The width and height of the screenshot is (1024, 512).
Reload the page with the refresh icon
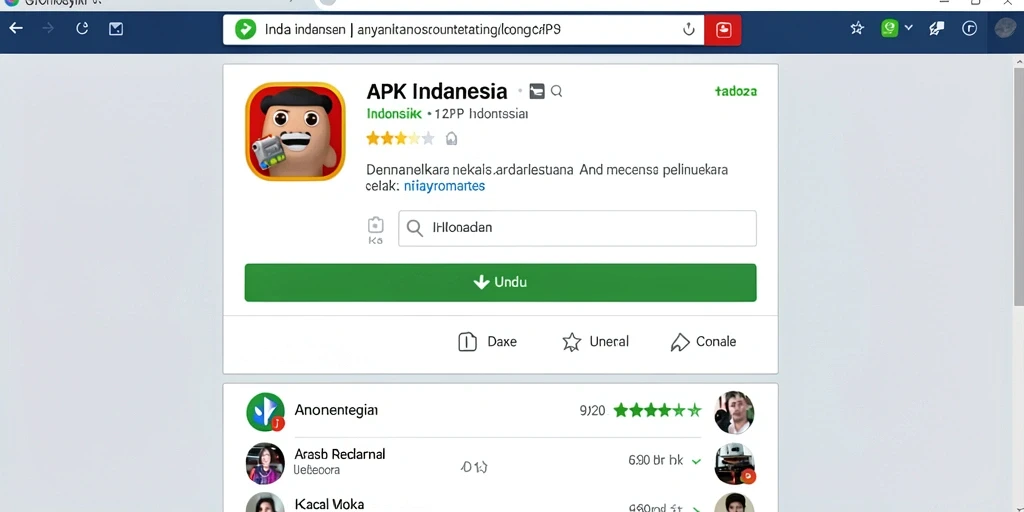click(82, 29)
